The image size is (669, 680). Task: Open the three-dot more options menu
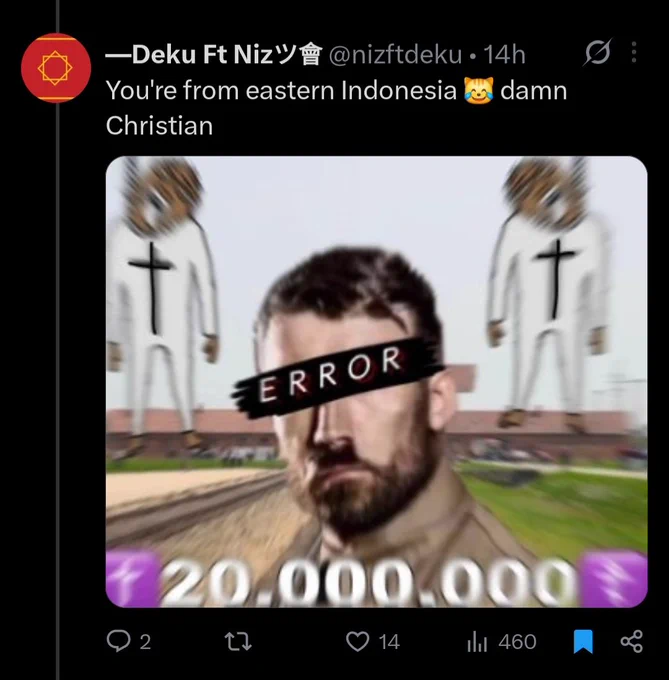[x=634, y=52]
